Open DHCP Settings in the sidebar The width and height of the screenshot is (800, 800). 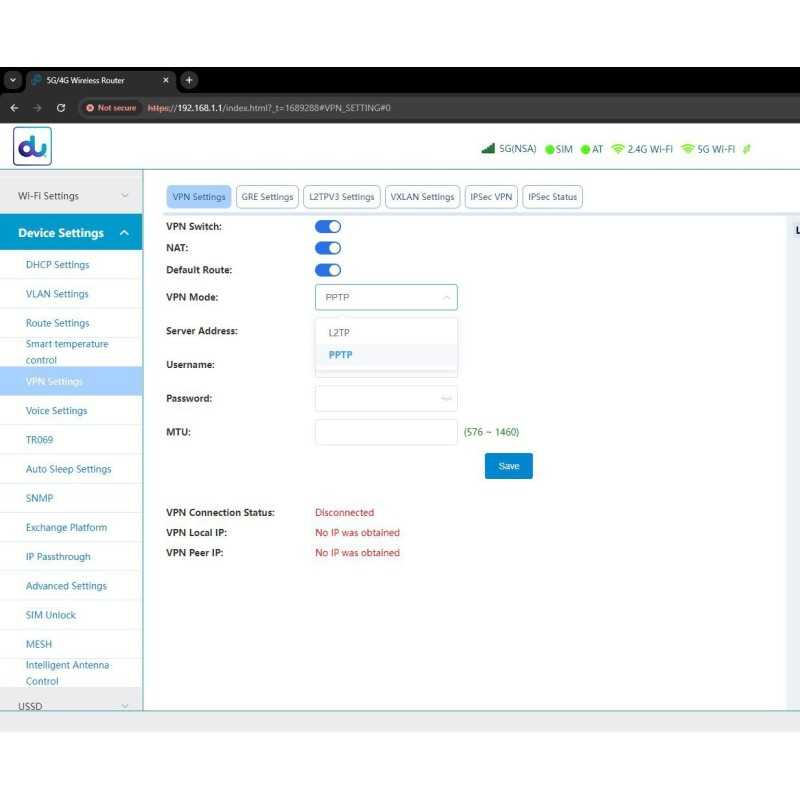coord(57,265)
